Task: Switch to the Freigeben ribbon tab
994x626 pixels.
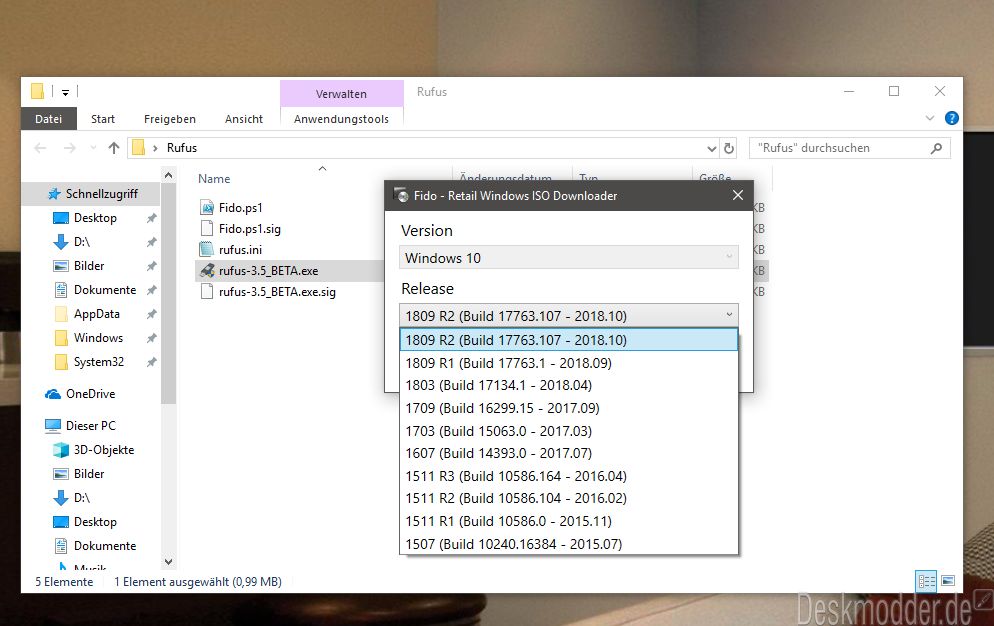Action: point(170,119)
